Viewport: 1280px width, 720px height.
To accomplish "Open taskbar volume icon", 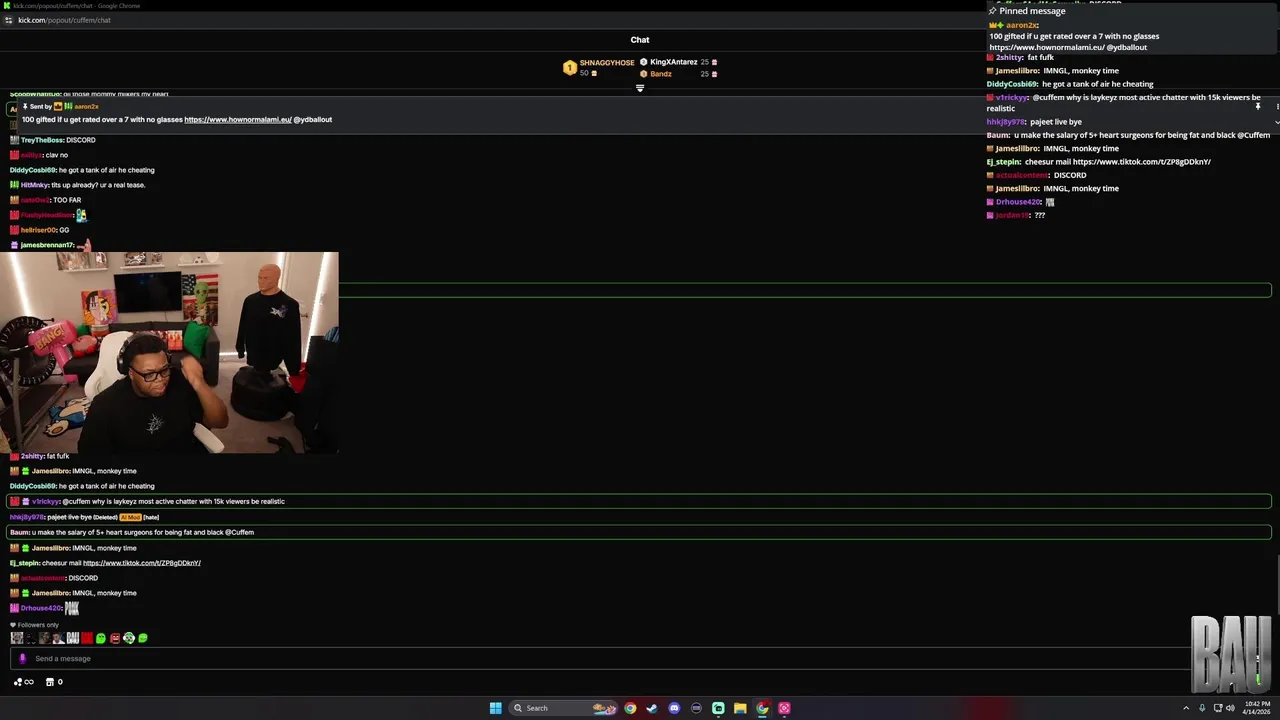I will point(1230,708).
